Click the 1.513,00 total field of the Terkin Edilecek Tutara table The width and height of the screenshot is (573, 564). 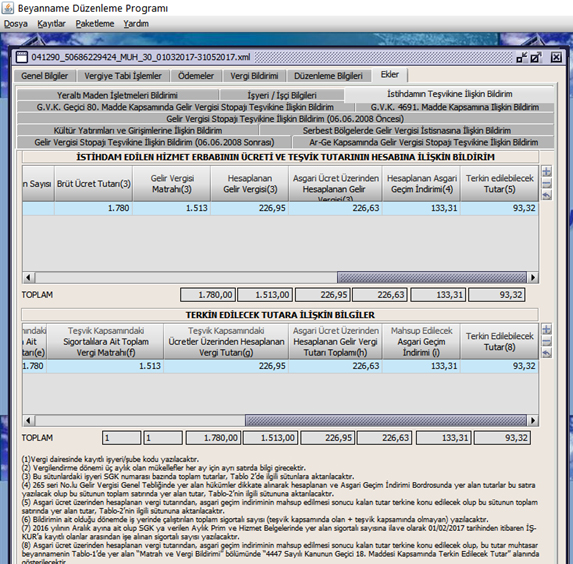pos(271,438)
